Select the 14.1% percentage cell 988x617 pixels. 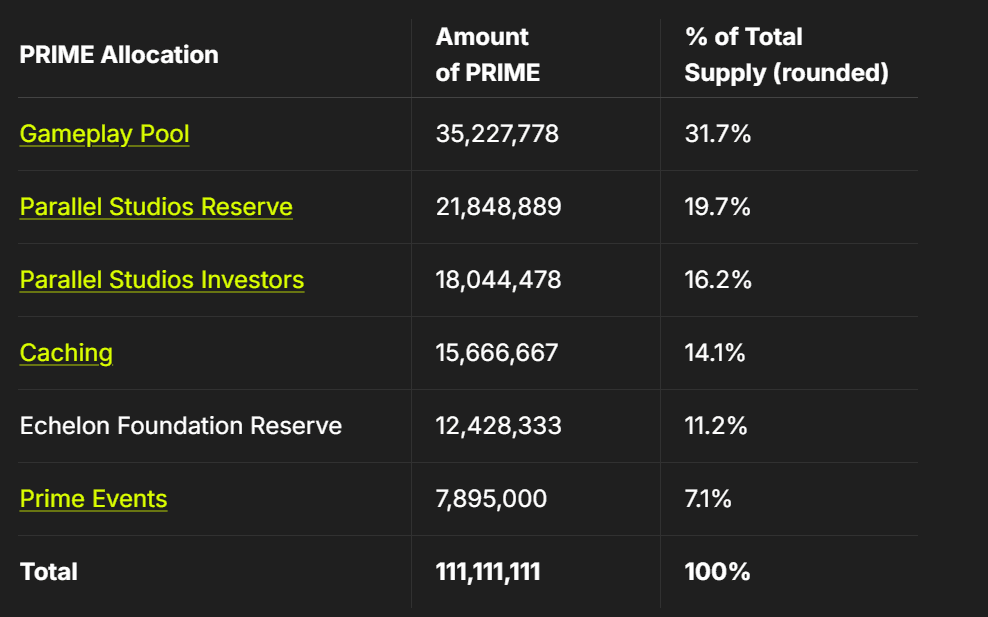click(x=715, y=353)
